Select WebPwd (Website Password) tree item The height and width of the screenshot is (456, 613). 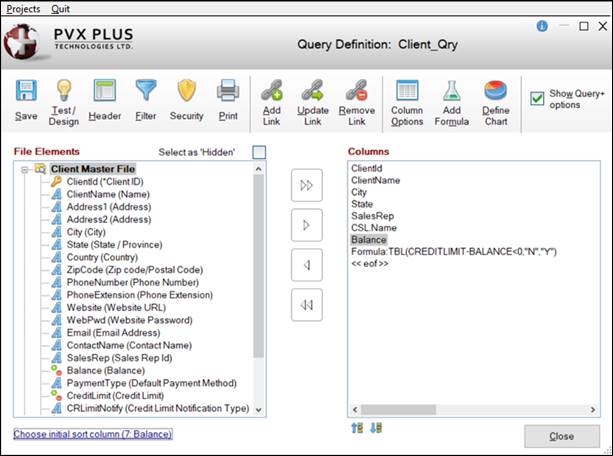point(129,320)
